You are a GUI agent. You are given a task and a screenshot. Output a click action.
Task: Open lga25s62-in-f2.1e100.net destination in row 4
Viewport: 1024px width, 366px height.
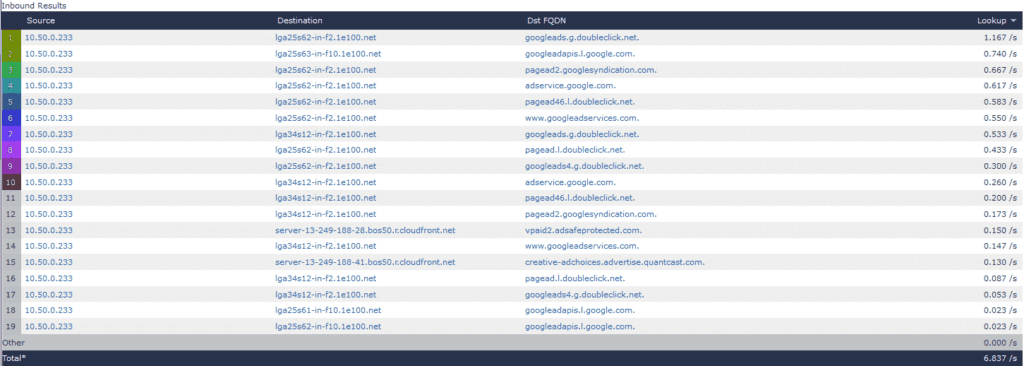(325, 86)
